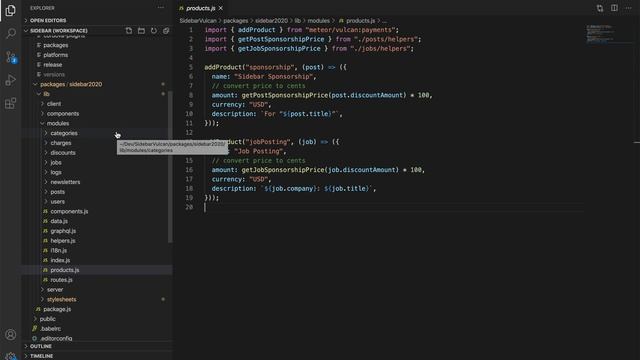Split the editor to the right
640x360 pixels.
614,8
